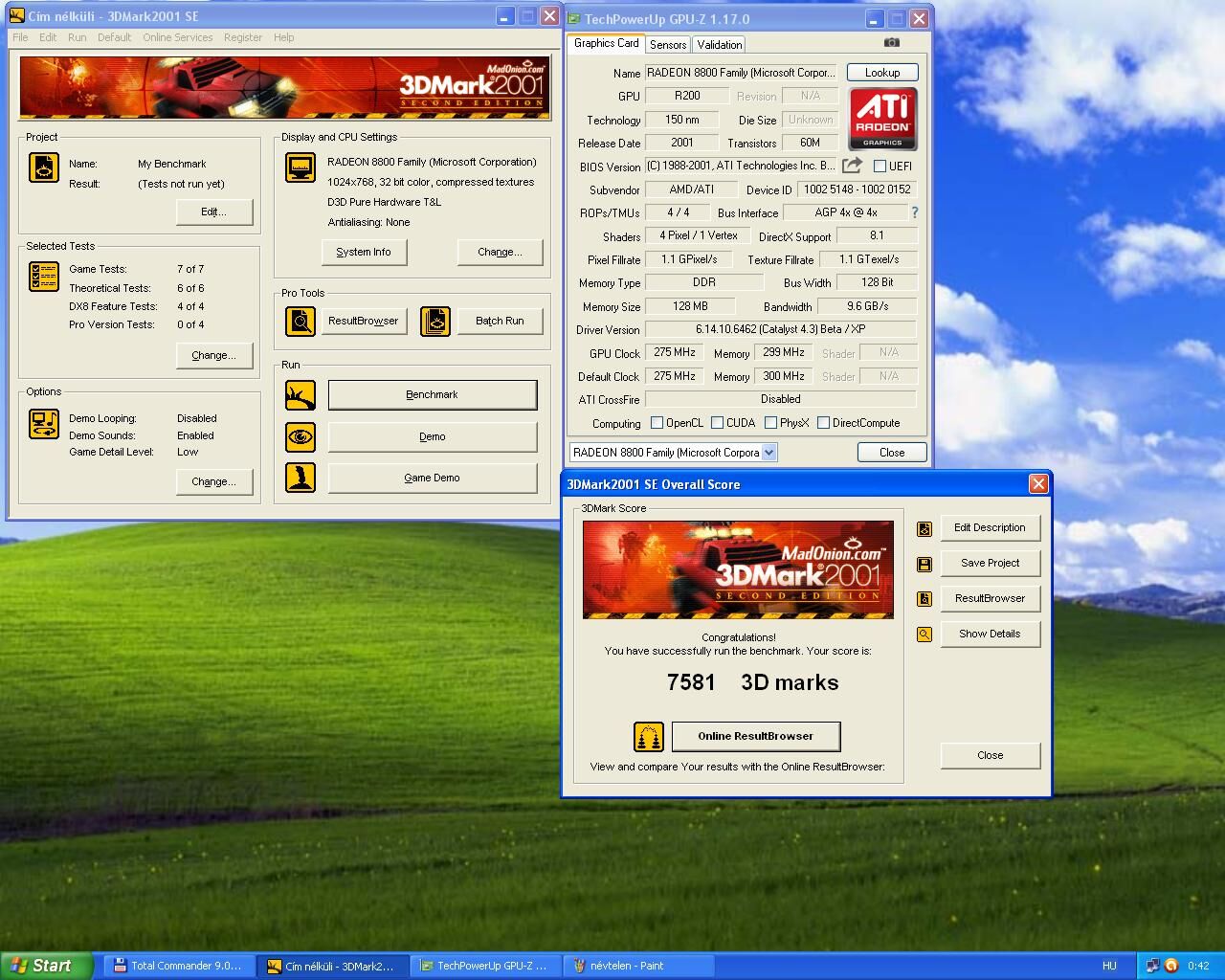Switch to névtelen - Paint in the taskbar

pyautogui.click(x=638, y=966)
